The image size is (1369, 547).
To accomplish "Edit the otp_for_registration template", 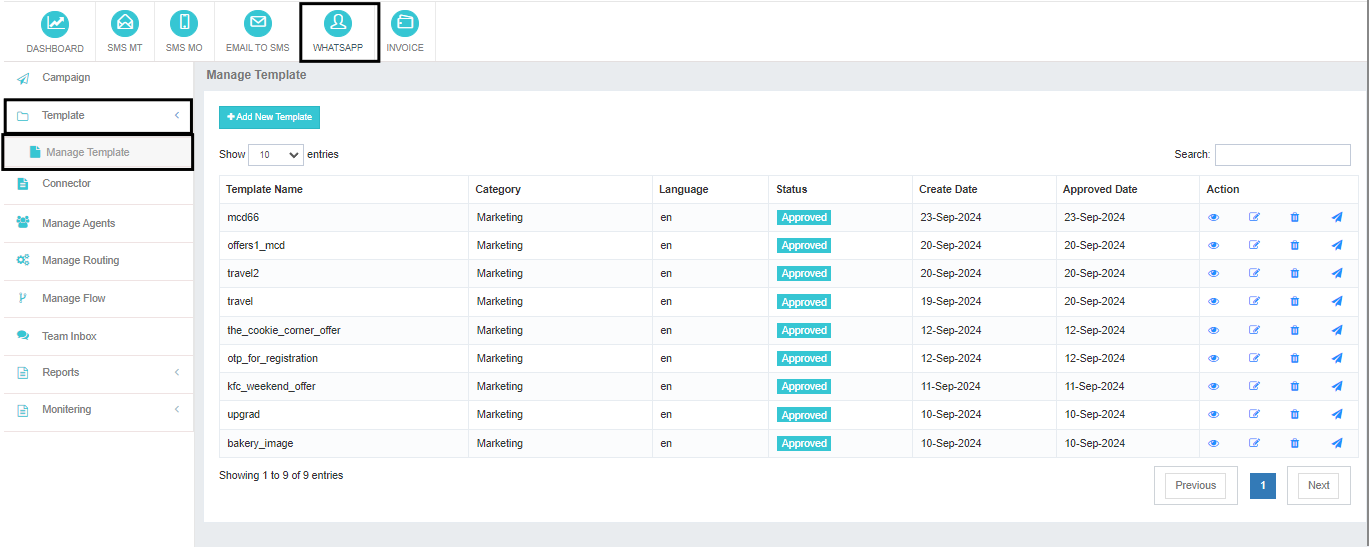I will click(x=1254, y=358).
